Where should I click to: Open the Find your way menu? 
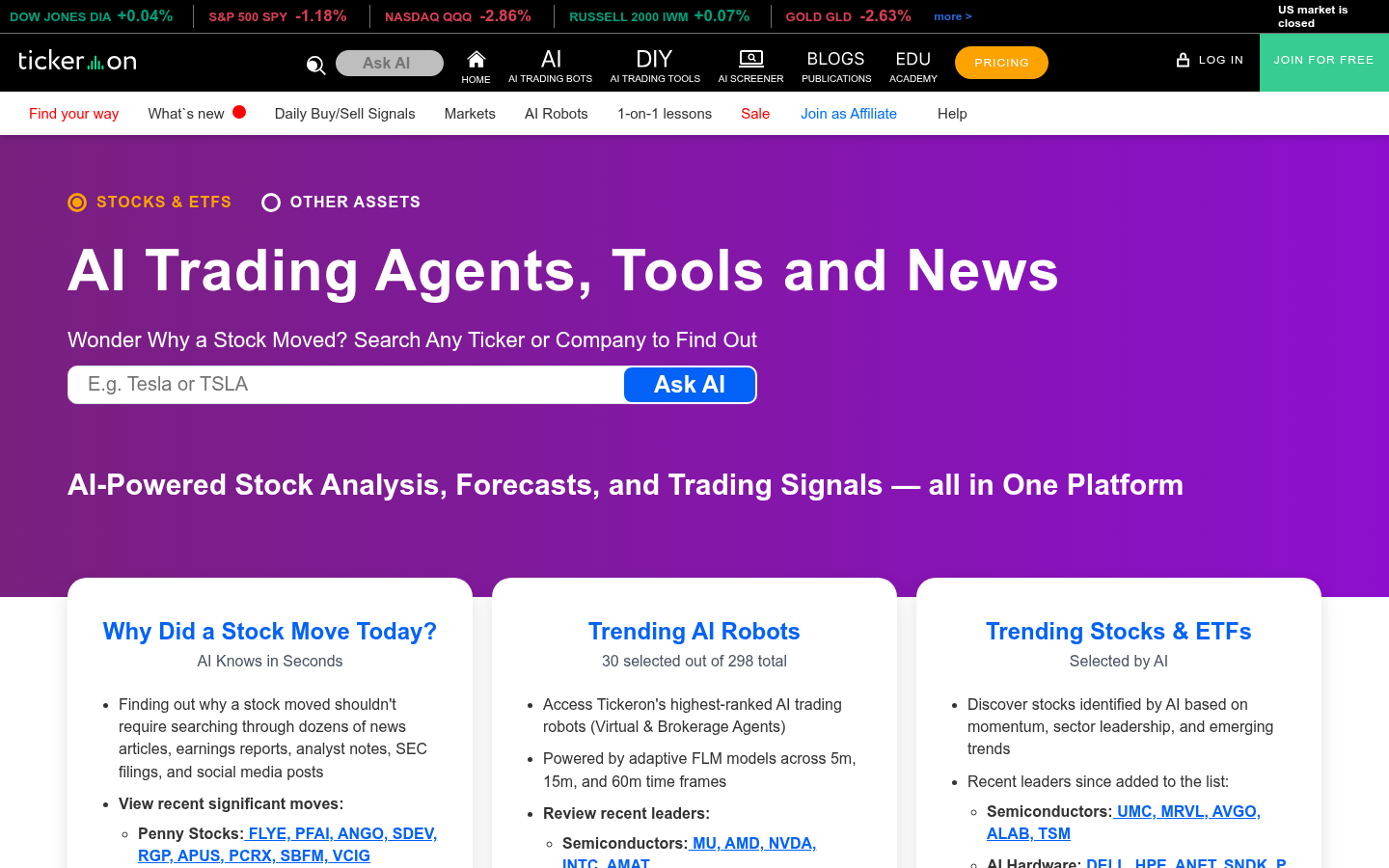pos(74,114)
